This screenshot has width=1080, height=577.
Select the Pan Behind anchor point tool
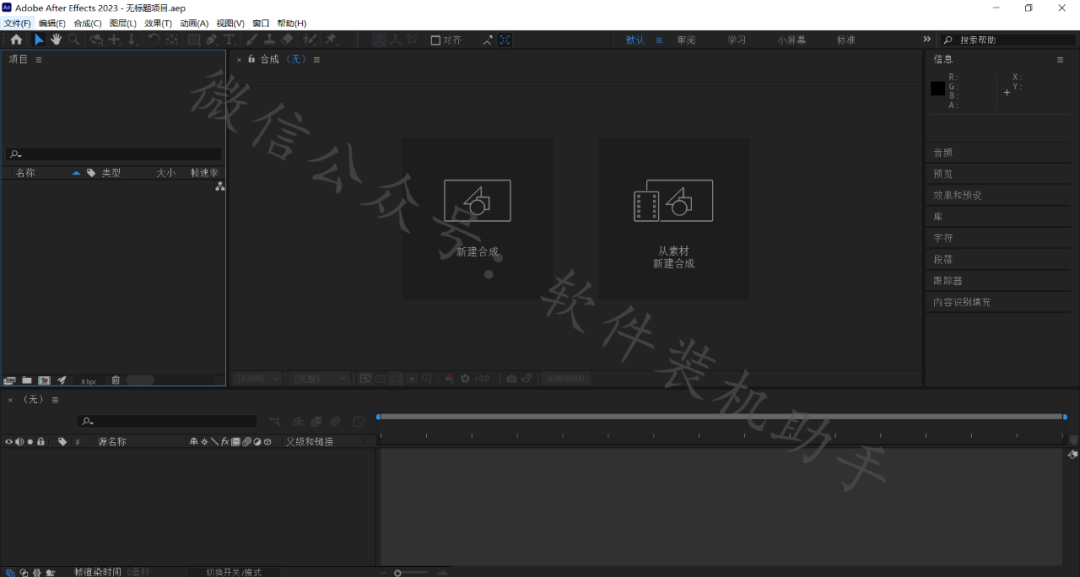click(x=172, y=39)
